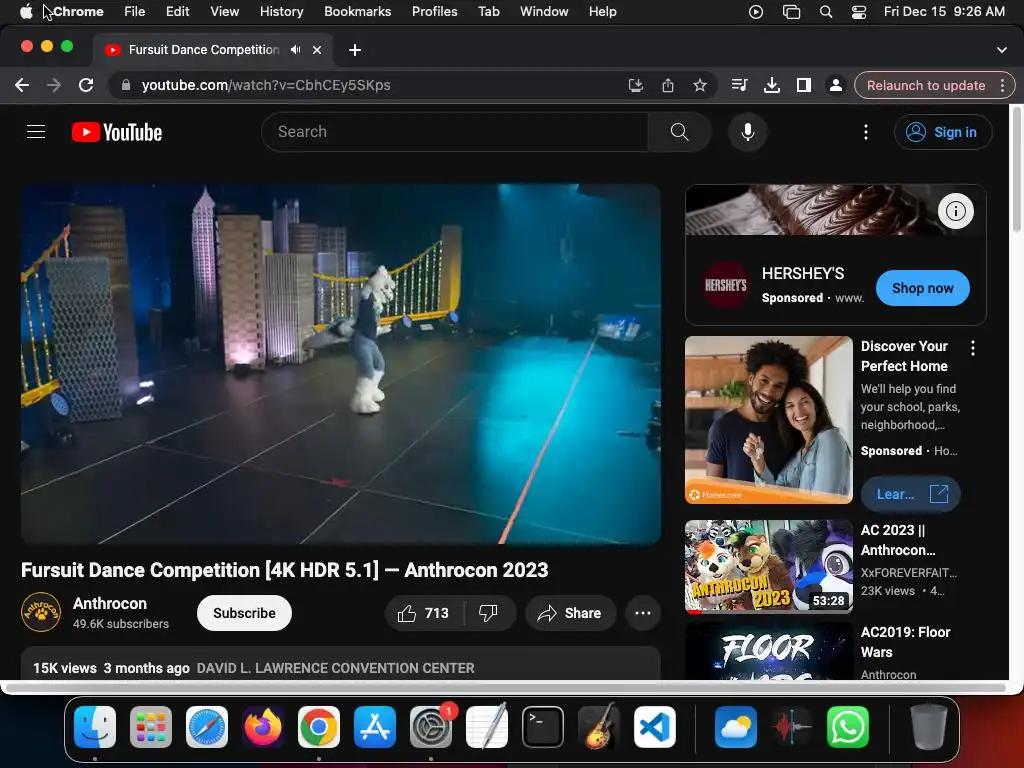The width and height of the screenshot is (1024, 768).
Task: Open the History menu
Action: click(281, 12)
